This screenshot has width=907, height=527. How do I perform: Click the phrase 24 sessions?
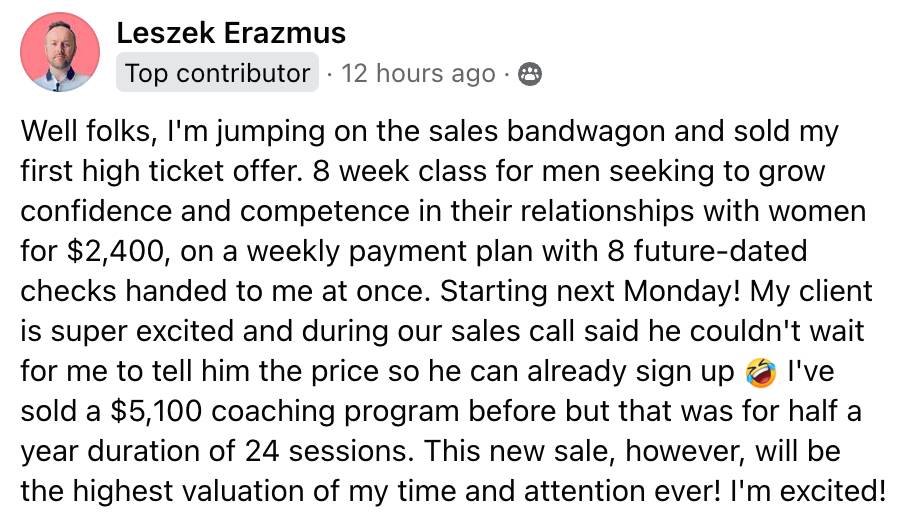click(x=329, y=451)
